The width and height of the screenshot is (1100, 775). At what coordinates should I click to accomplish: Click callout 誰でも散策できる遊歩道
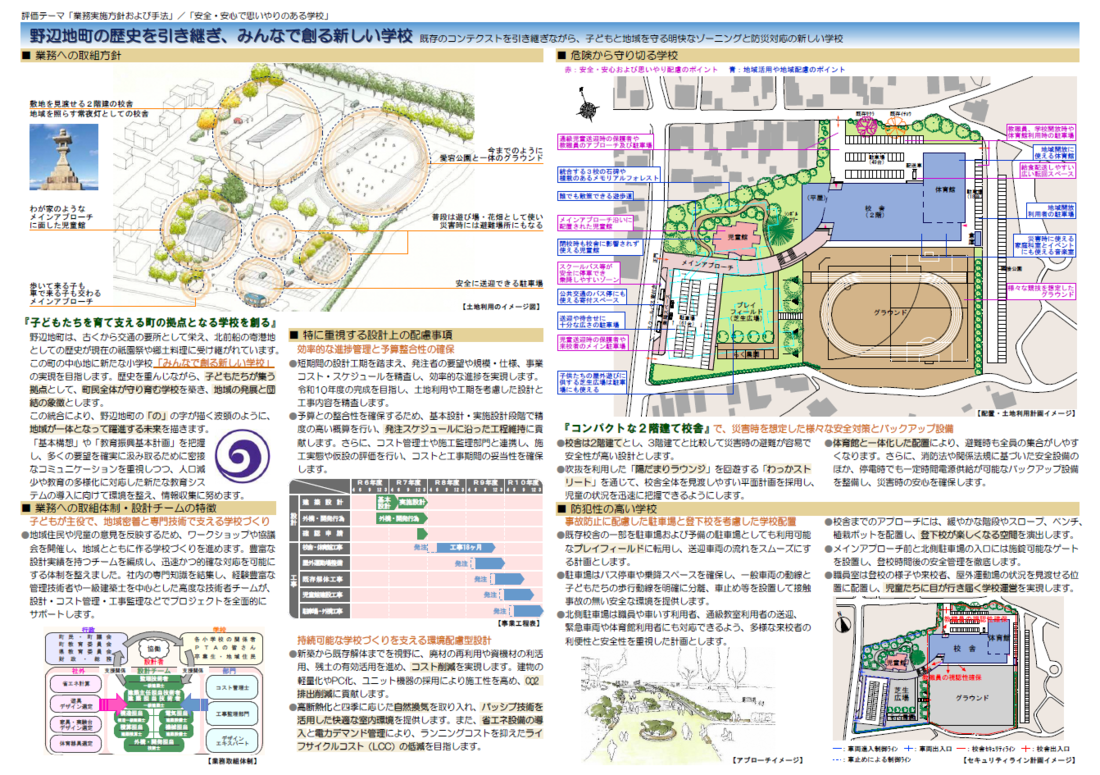(x=596, y=196)
